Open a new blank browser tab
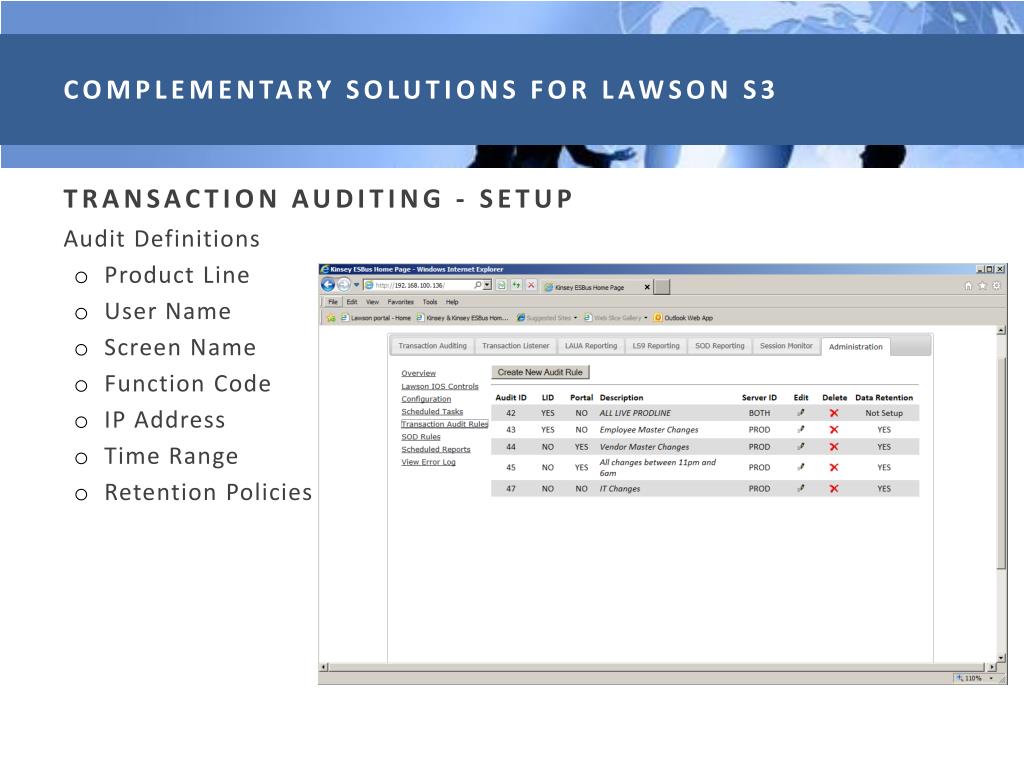The height and width of the screenshot is (768, 1024). point(662,287)
